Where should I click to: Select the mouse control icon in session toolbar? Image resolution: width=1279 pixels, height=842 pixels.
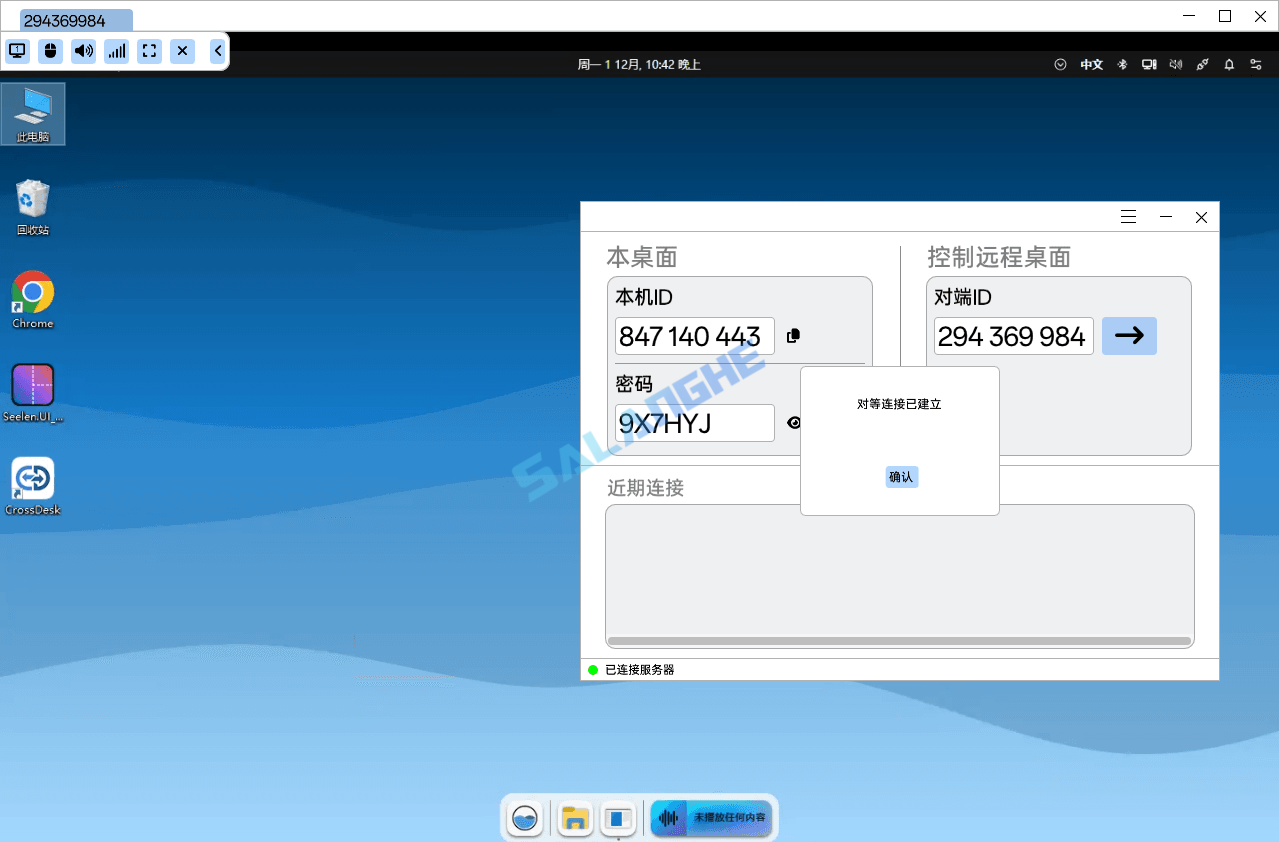pyautogui.click(x=50, y=50)
